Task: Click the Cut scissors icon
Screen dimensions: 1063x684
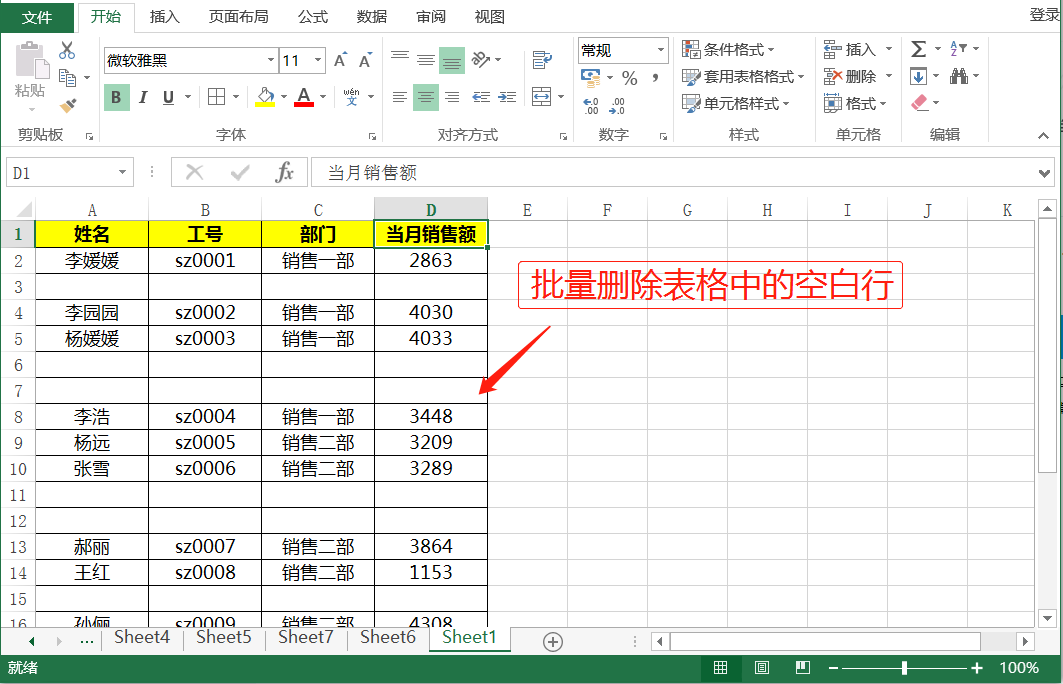Action: click(x=67, y=50)
